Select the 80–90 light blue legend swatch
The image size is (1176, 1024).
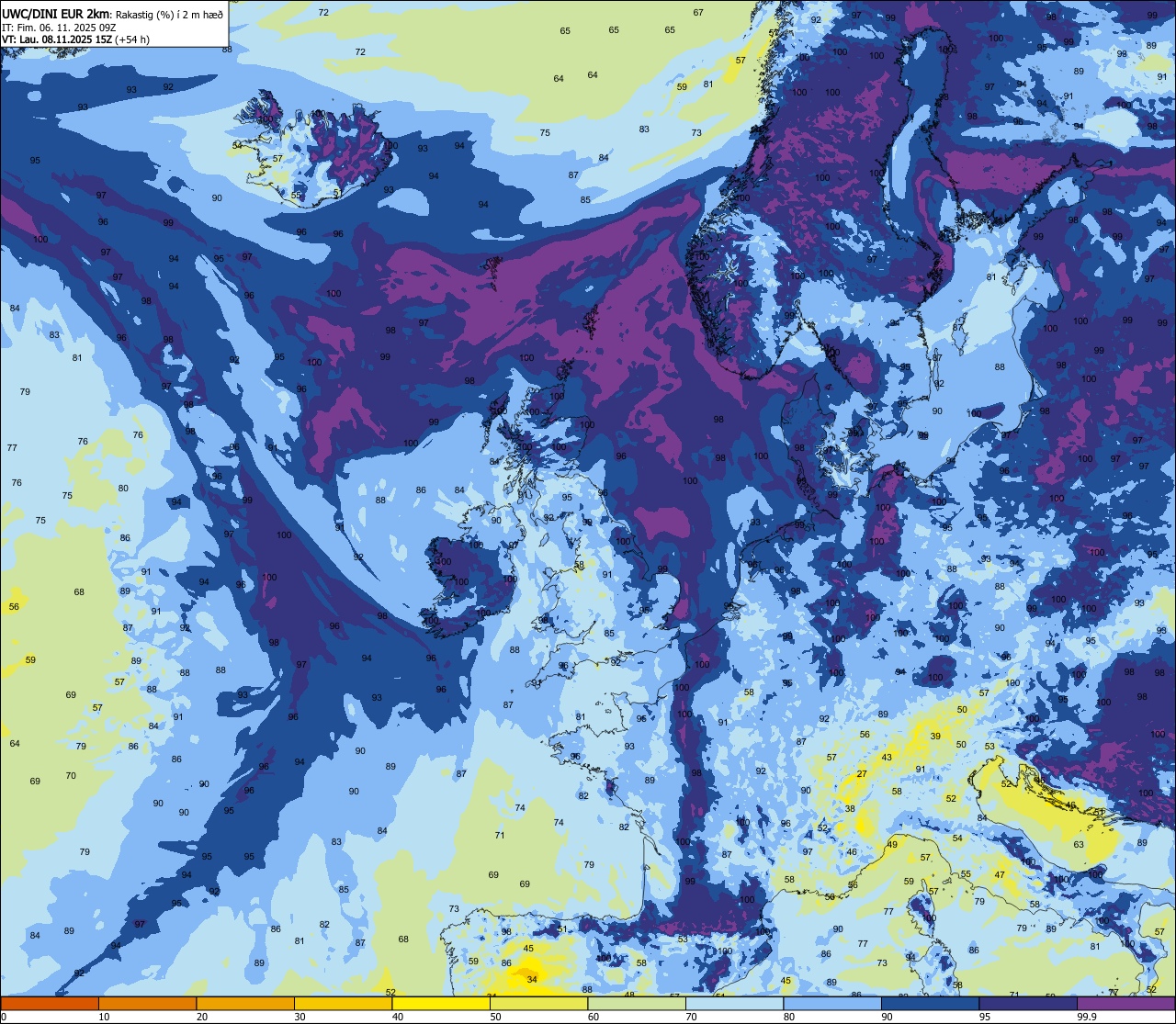[832, 1003]
